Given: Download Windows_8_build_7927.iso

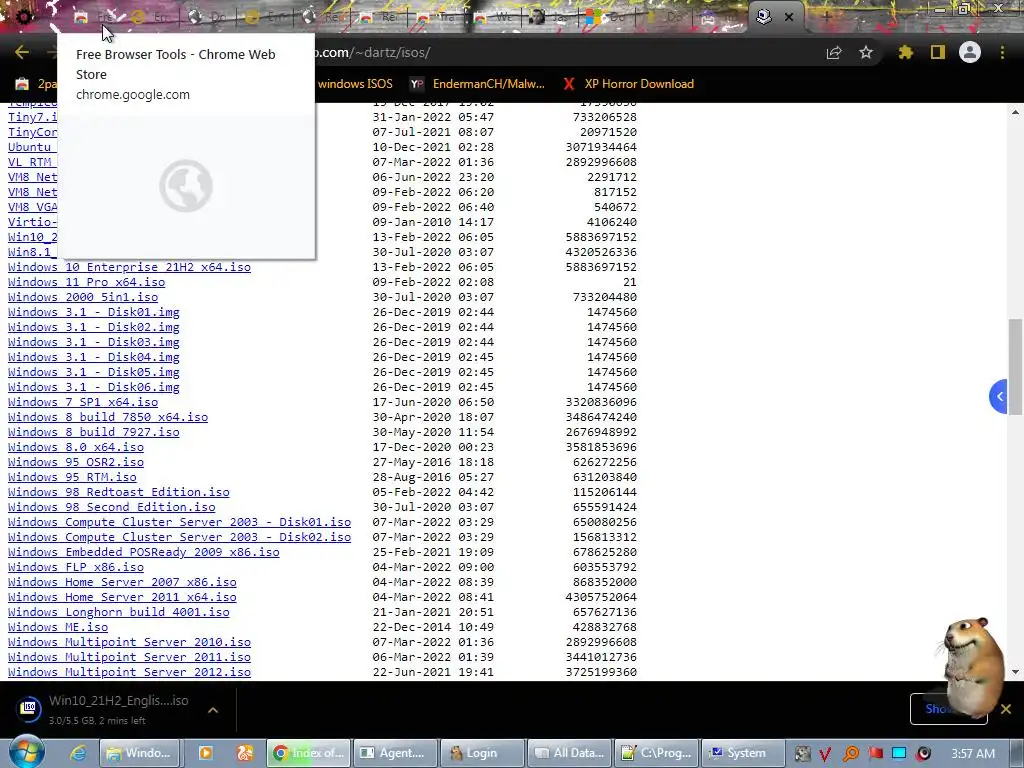Looking at the screenshot, I should coord(93,432).
